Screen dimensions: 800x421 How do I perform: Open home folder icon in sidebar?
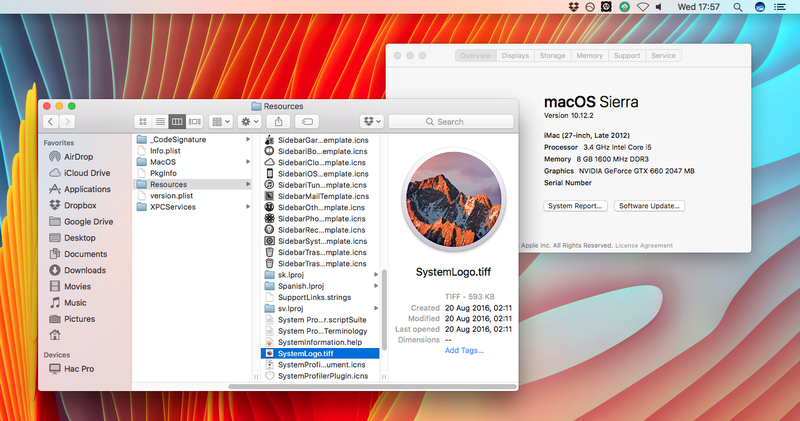(55, 335)
